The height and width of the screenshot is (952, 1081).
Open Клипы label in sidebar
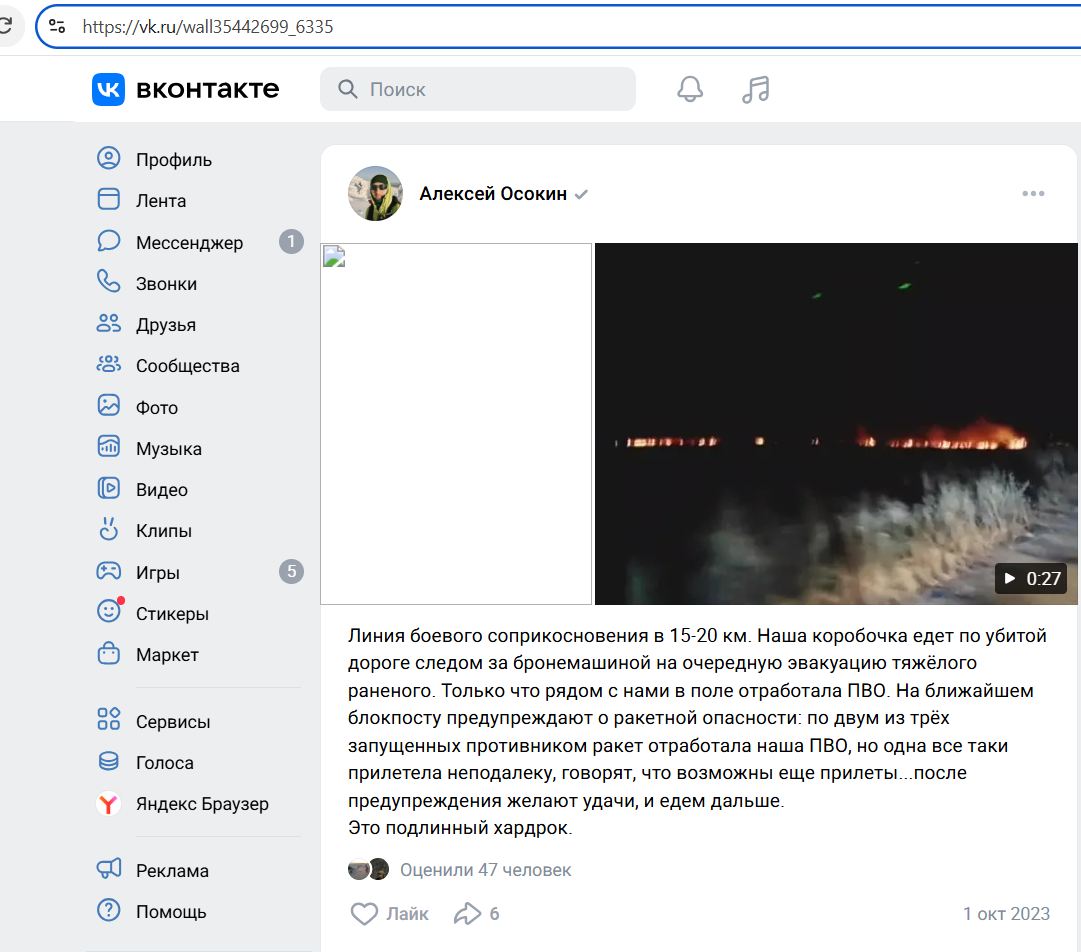[x=163, y=531]
